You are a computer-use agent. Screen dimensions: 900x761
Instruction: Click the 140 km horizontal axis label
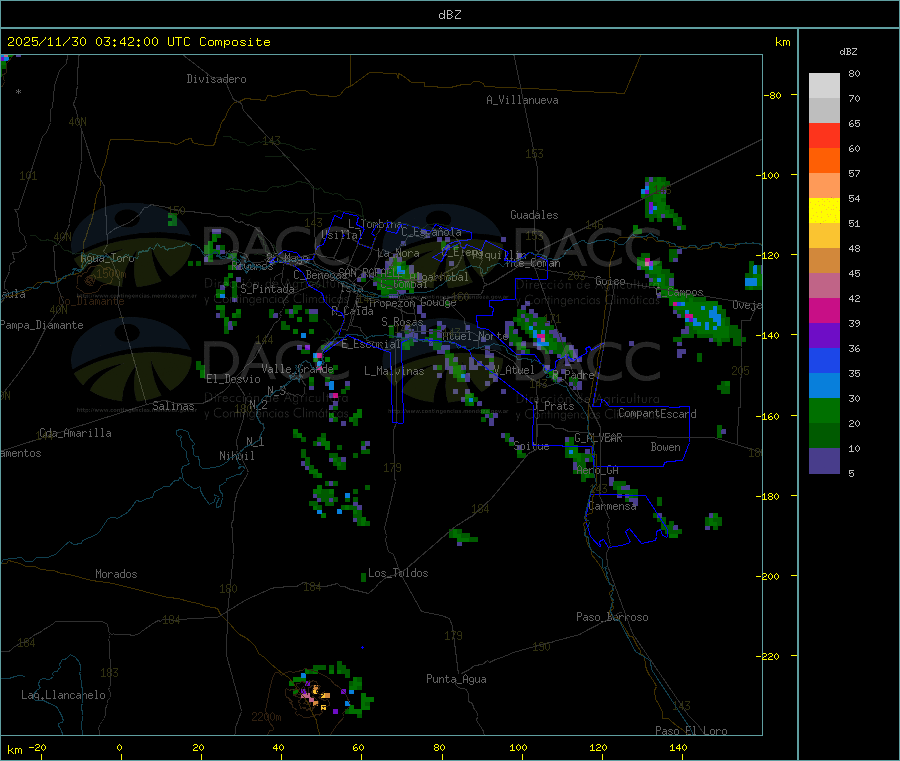(678, 747)
